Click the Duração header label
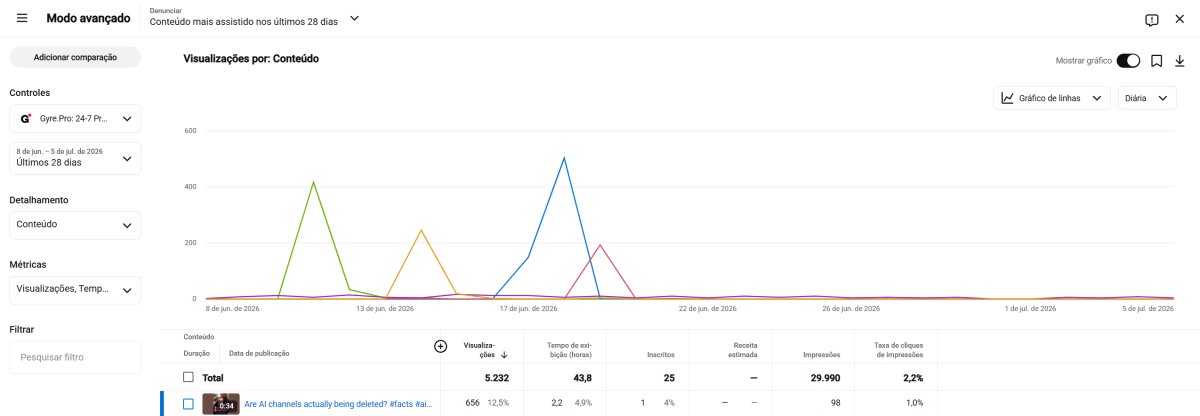 (197, 354)
